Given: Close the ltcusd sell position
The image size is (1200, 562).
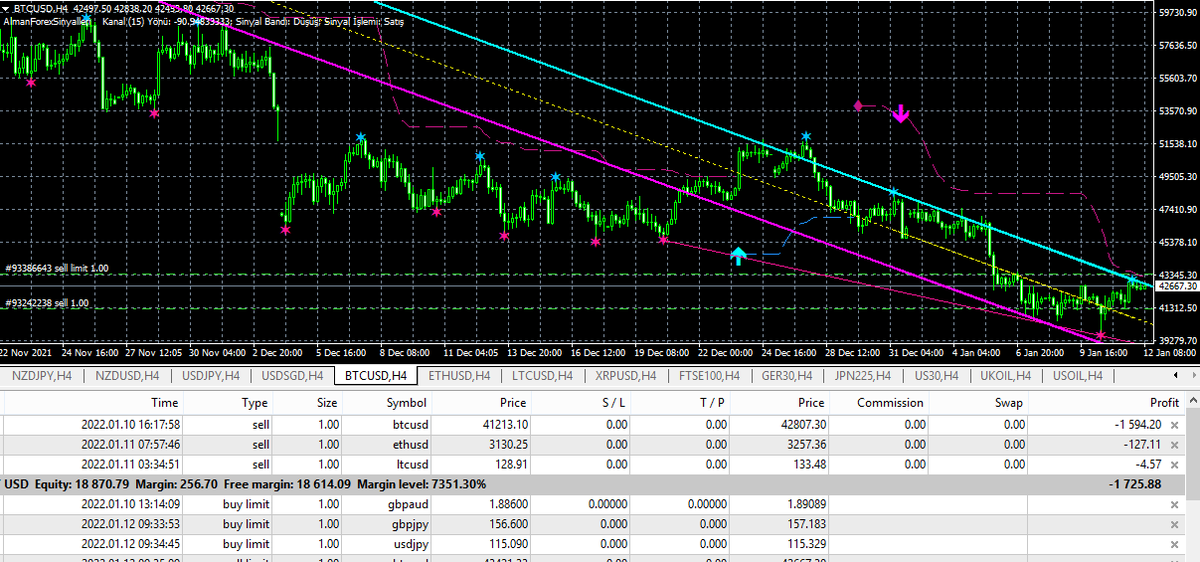Looking at the screenshot, I should (x=1174, y=464).
